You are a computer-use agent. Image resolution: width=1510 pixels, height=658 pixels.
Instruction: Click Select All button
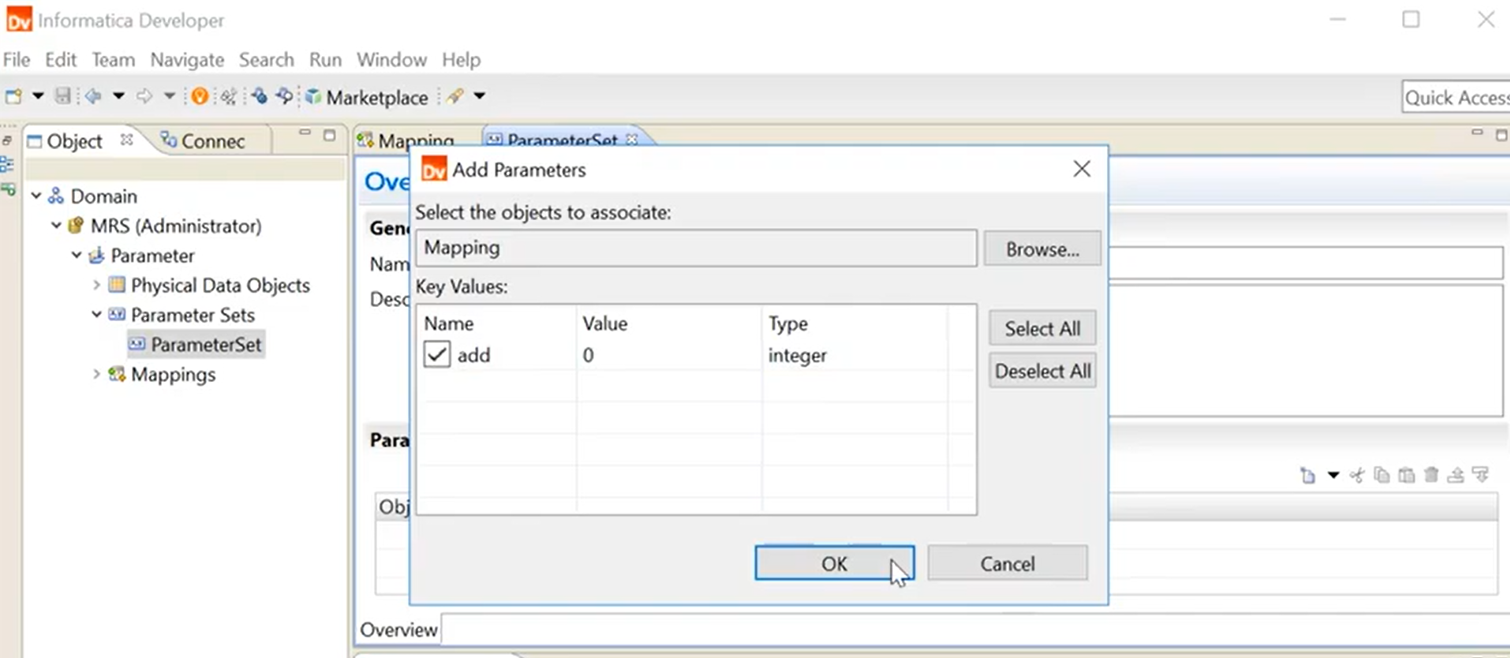click(1042, 328)
